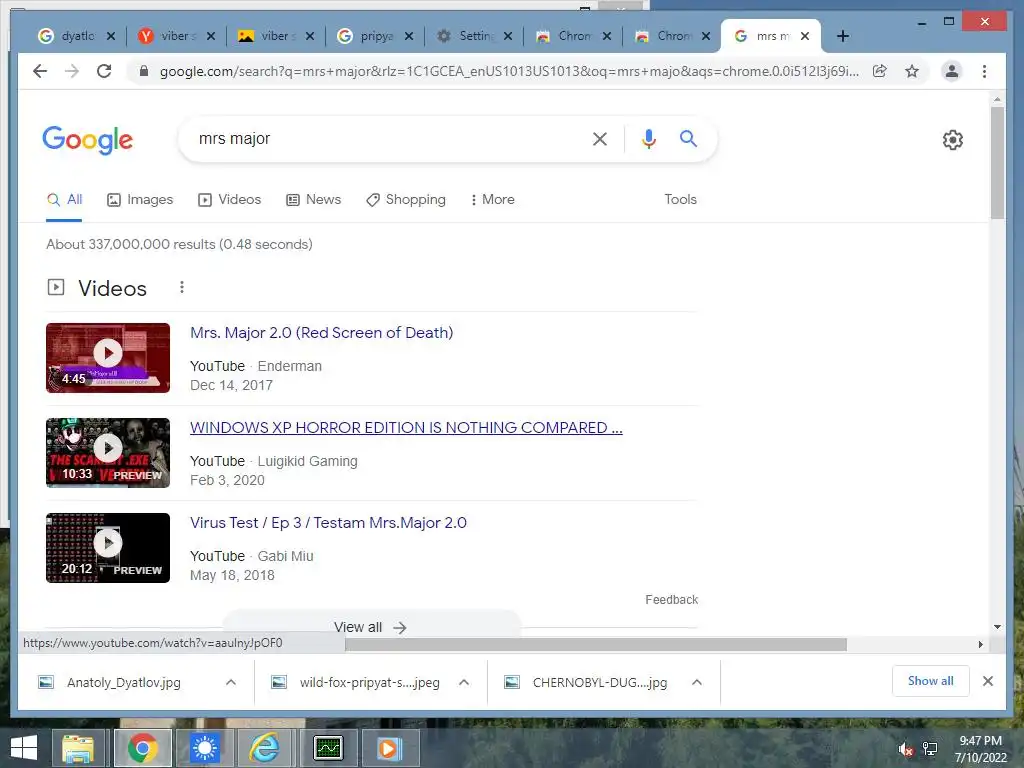Expand options for wild-fox-pripyat download

[464, 682]
